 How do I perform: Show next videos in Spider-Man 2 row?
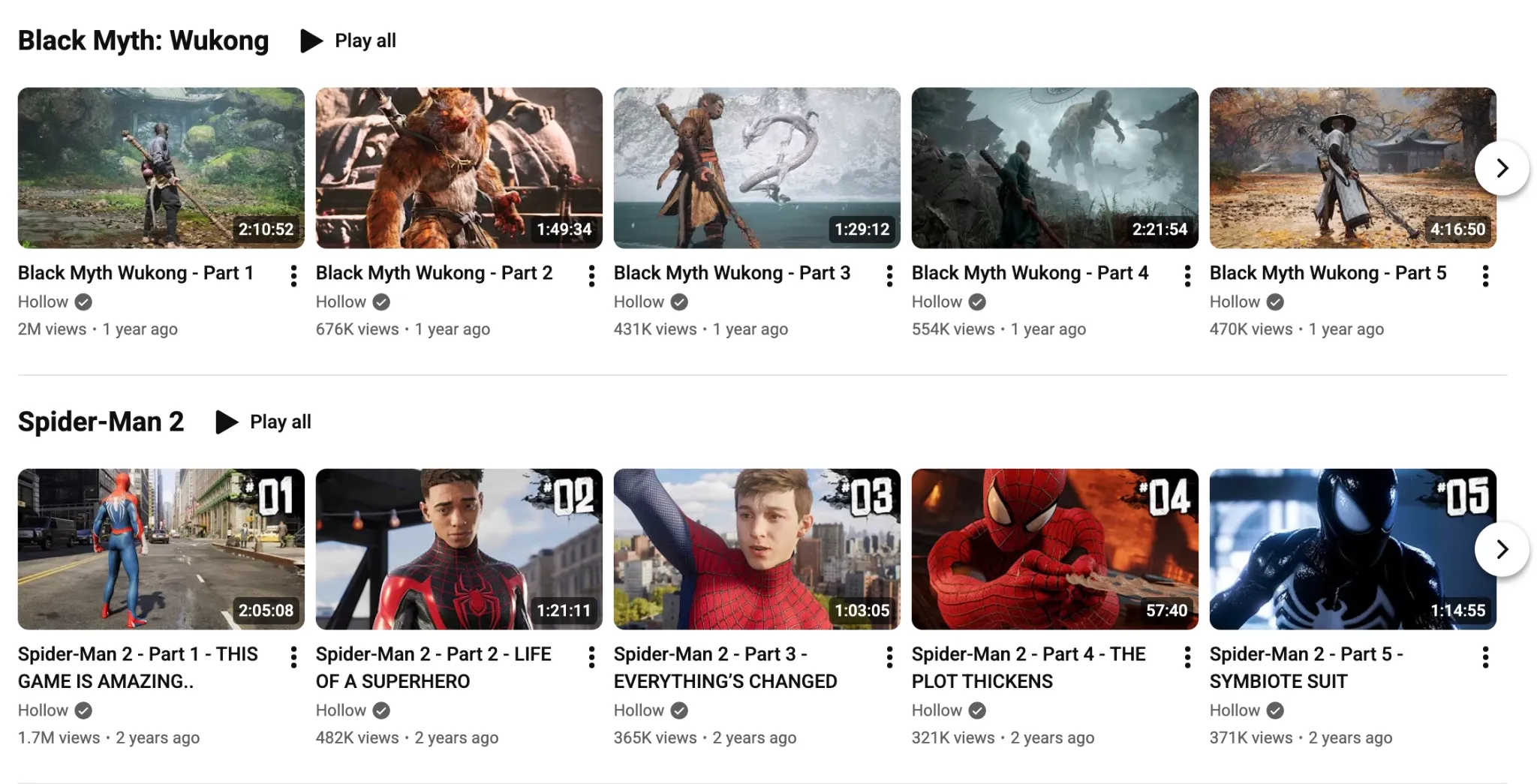point(1502,549)
